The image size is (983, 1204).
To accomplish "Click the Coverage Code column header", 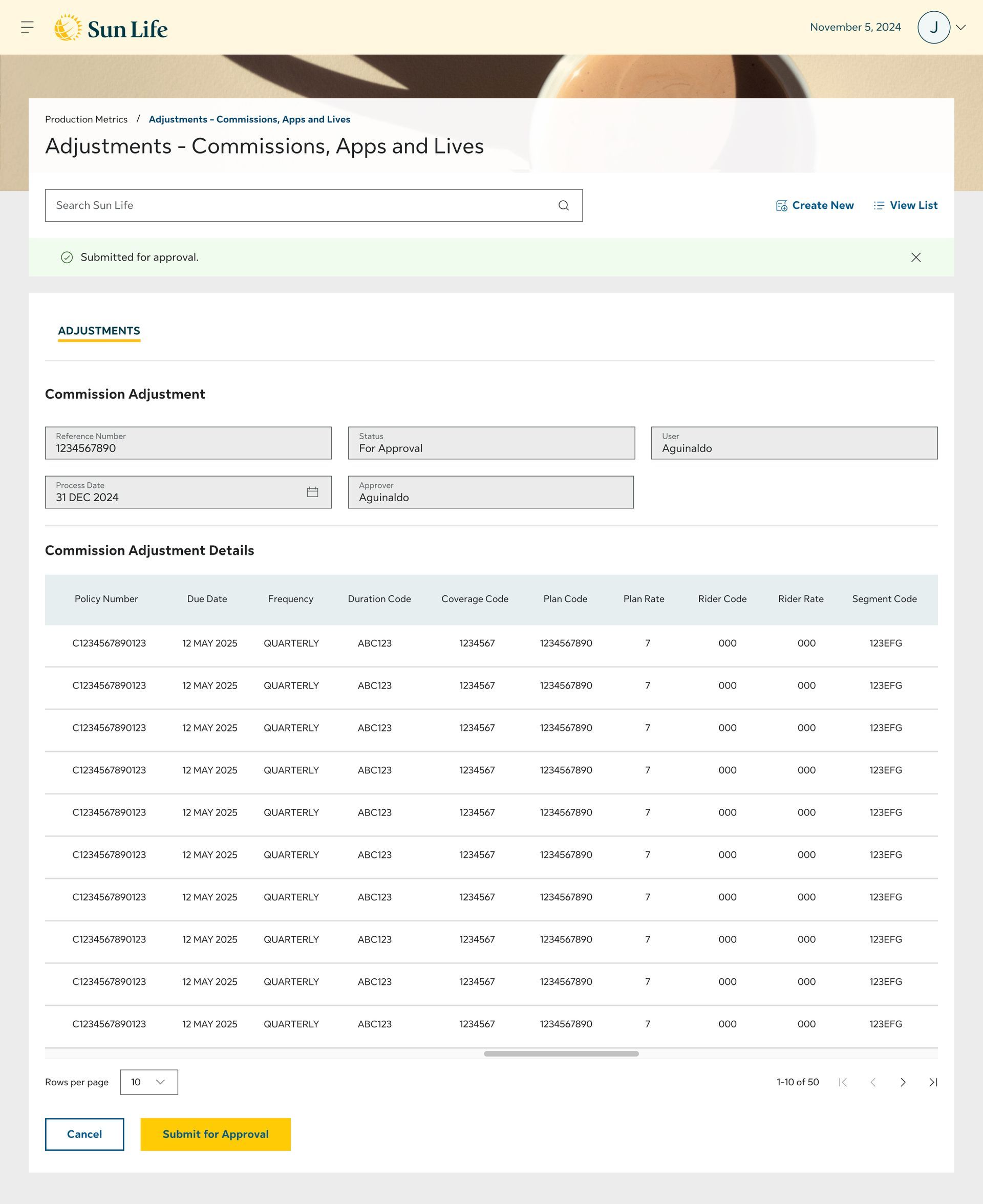I will pyautogui.click(x=475, y=599).
